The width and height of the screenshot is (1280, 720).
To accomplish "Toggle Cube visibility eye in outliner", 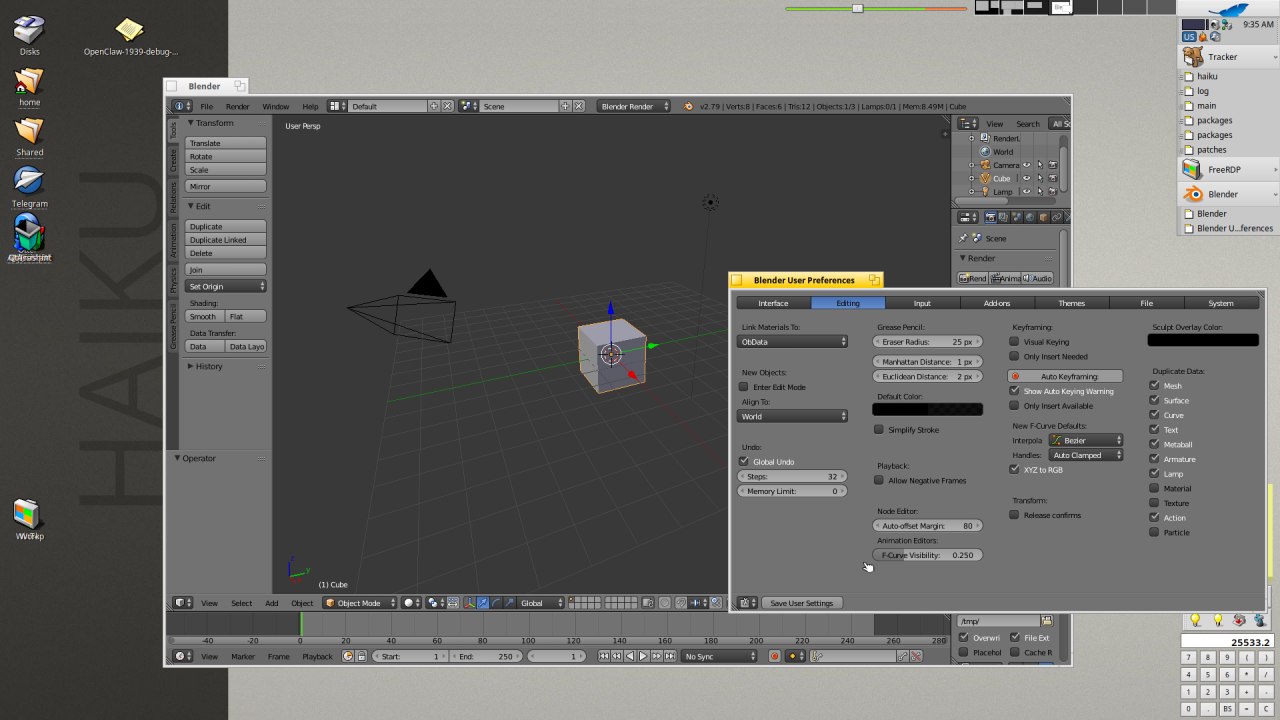I will tap(1027, 178).
